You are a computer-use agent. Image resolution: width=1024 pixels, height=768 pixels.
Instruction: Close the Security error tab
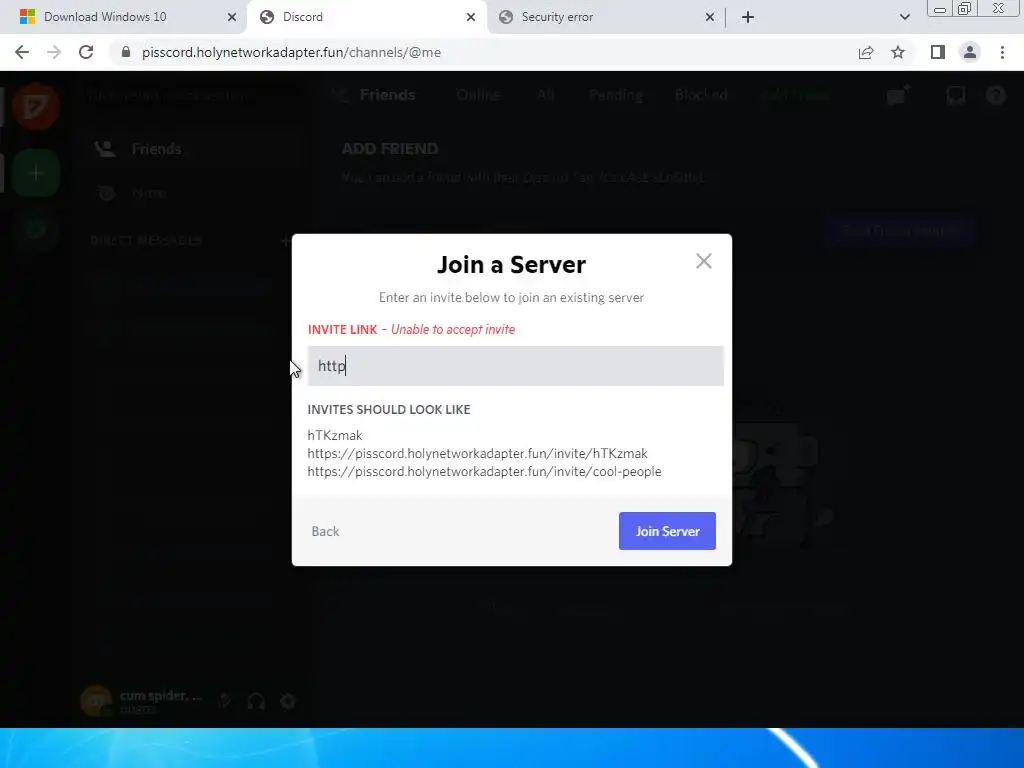click(710, 17)
